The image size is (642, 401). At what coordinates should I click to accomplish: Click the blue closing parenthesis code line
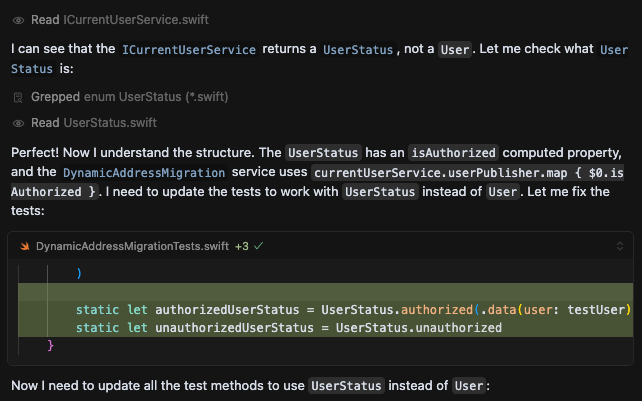click(79, 272)
